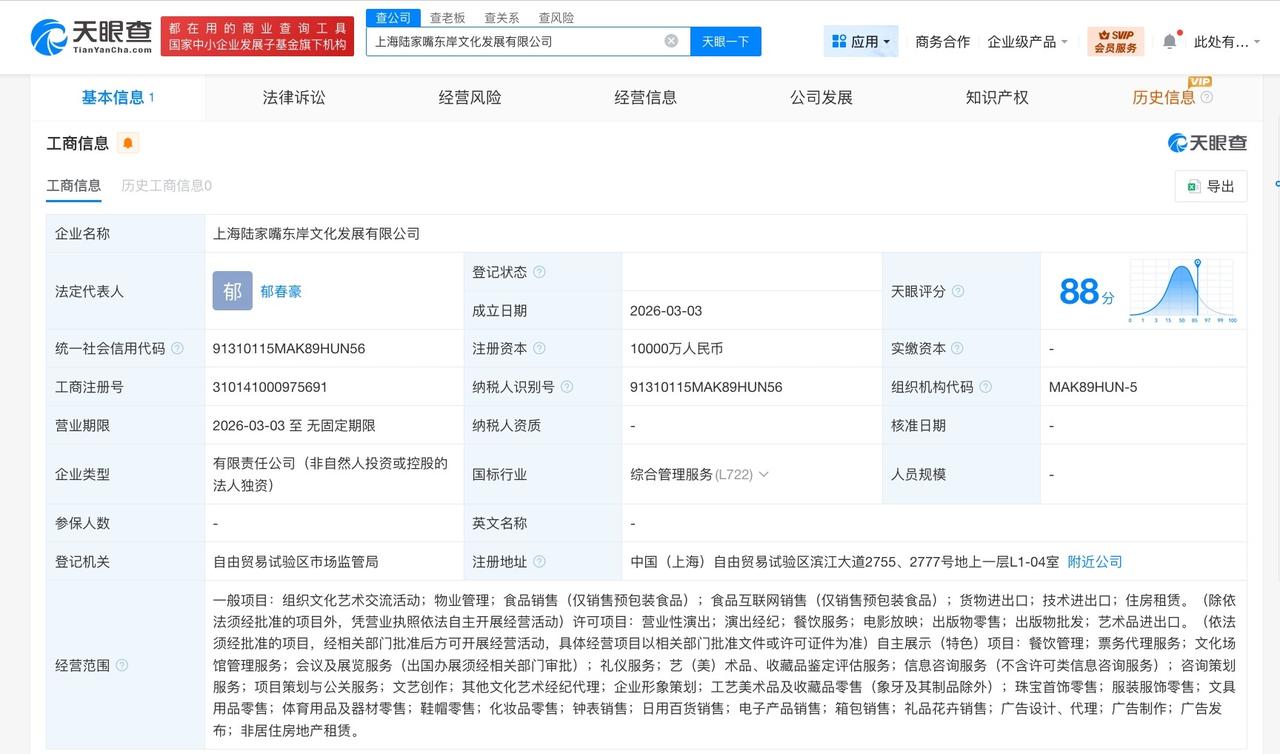Click the notification bell icon

(1170, 40)
